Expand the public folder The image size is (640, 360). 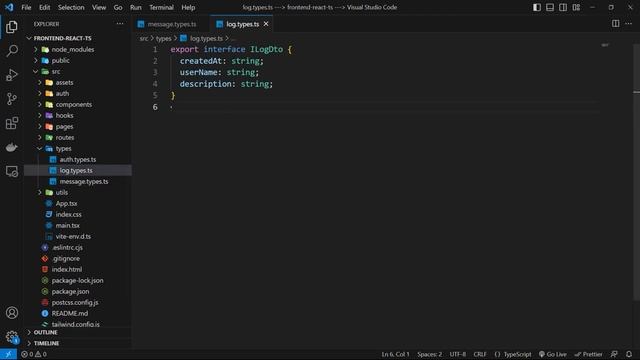(56, 60)
